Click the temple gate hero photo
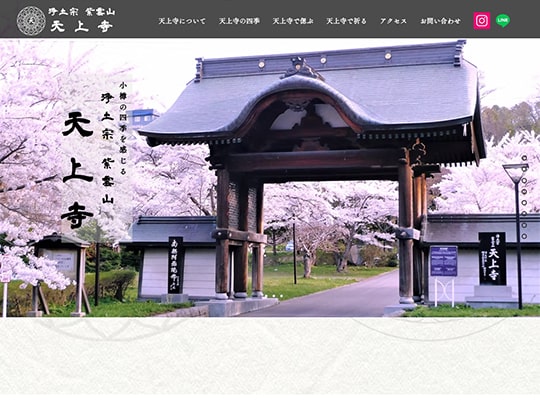 point(270,178)
